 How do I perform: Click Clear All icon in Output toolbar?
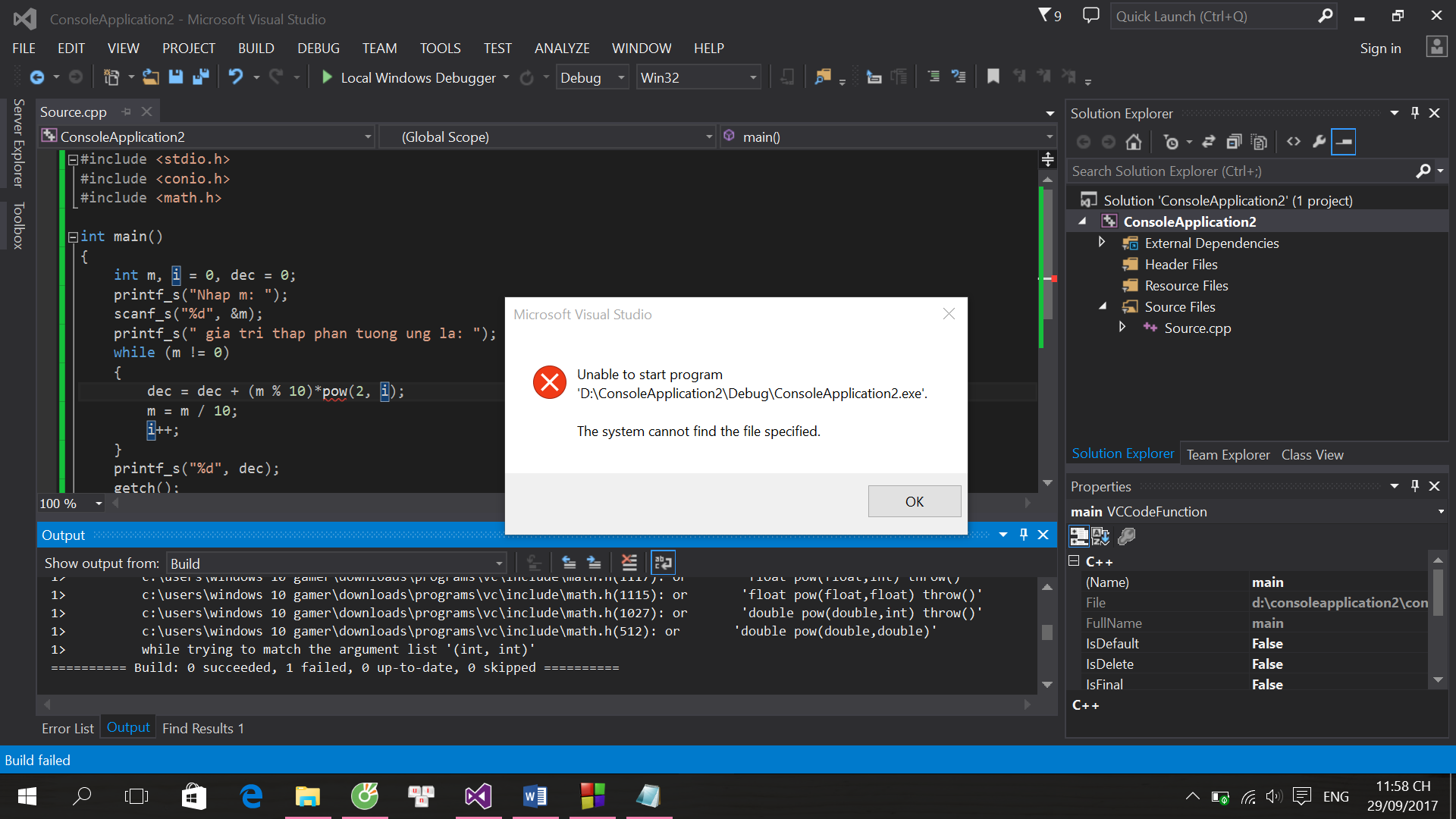click(x=629, y=563)
